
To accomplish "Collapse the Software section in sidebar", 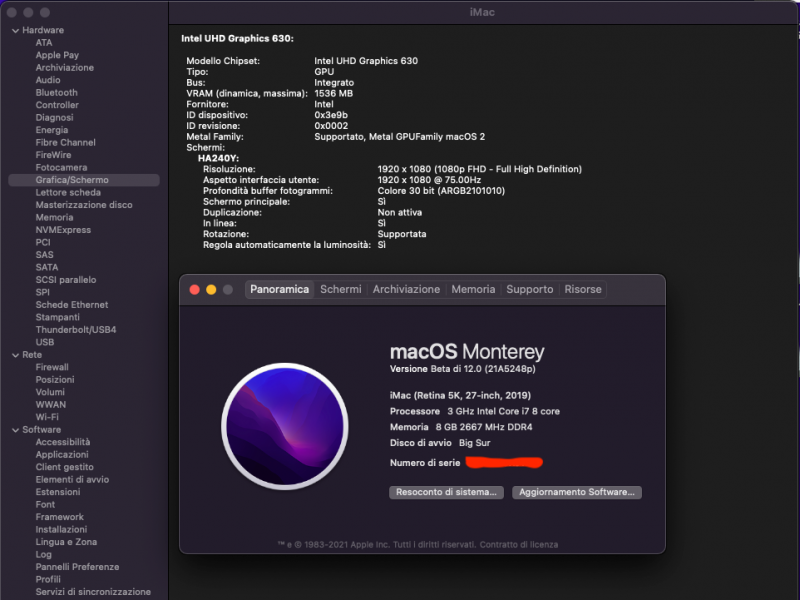I will point(14,430).
